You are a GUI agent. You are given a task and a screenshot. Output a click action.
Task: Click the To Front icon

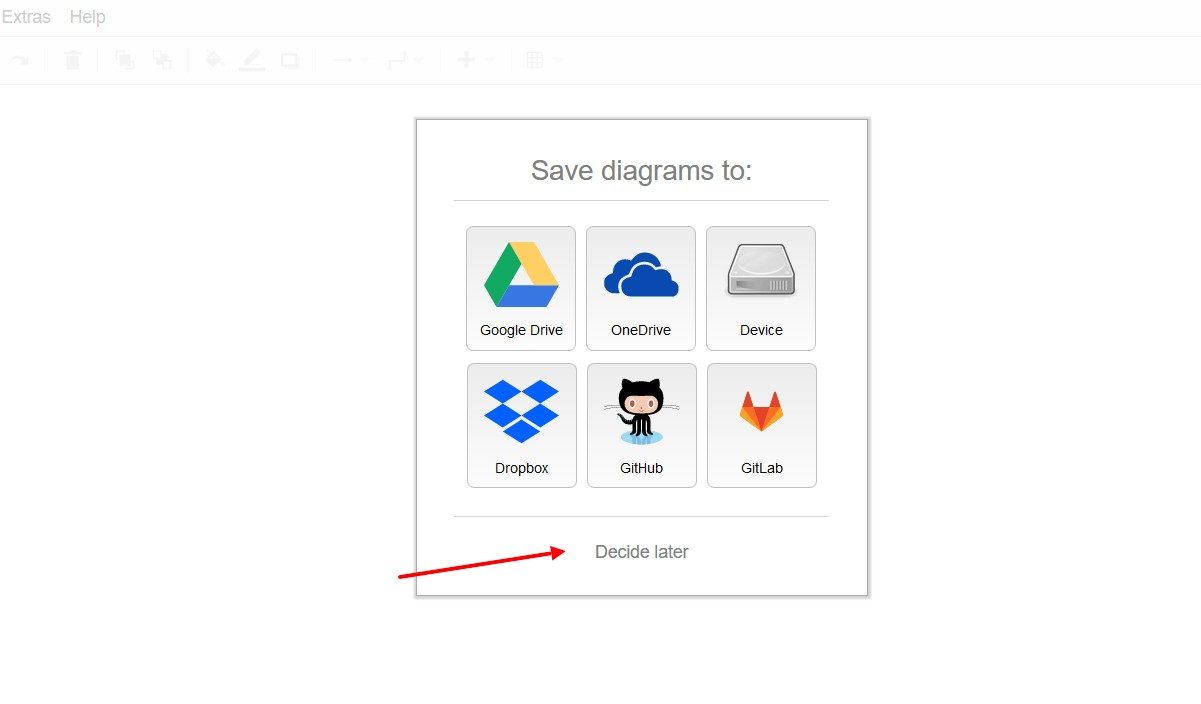click(125, 61)
